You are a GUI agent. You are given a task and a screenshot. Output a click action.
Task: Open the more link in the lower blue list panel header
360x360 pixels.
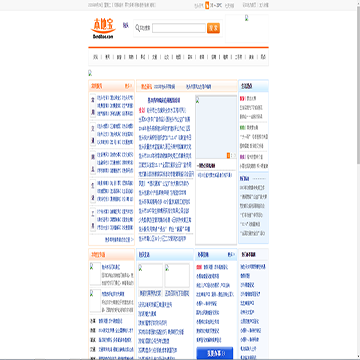coord(231,255)
